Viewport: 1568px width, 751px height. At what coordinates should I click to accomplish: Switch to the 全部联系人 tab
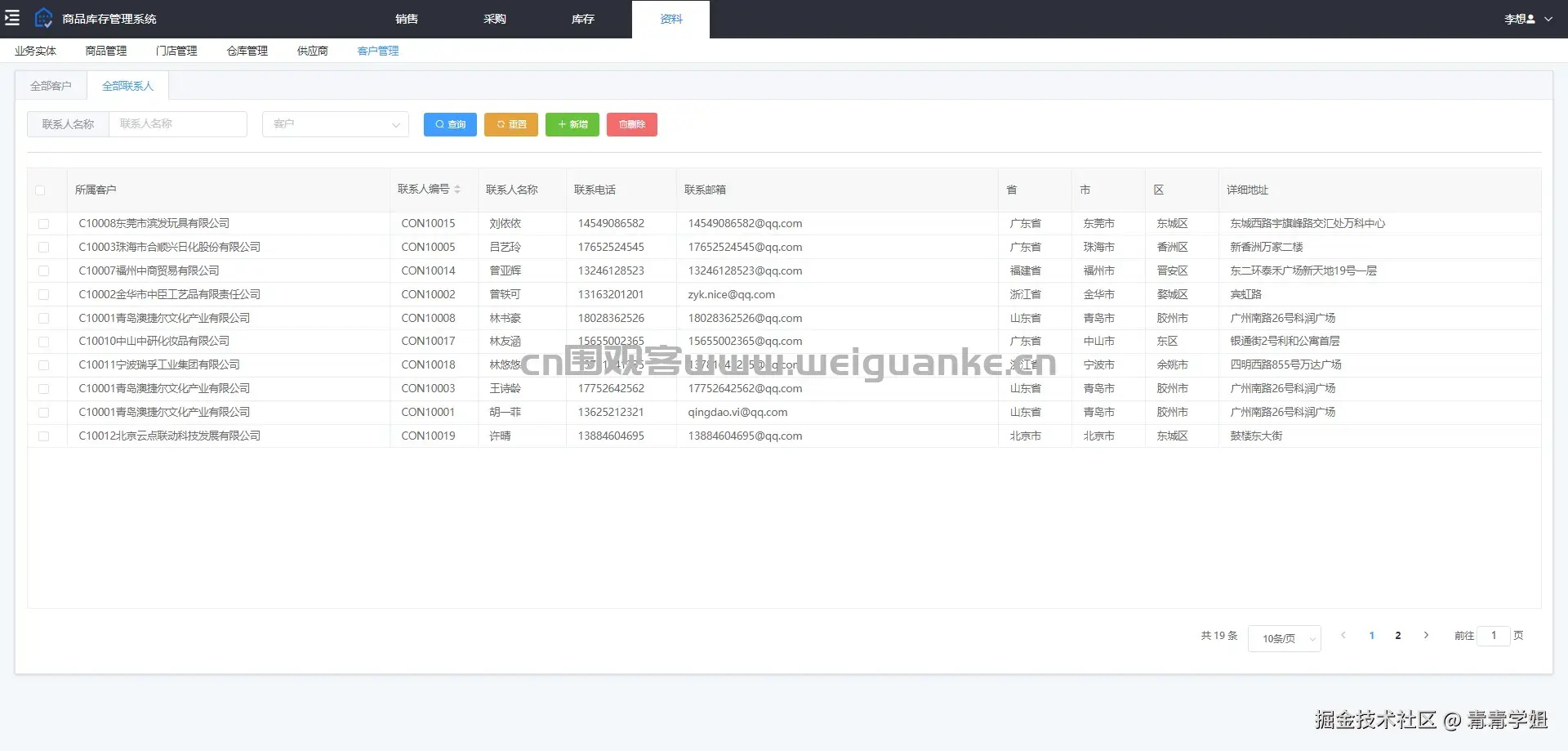(x=127, y=86)
